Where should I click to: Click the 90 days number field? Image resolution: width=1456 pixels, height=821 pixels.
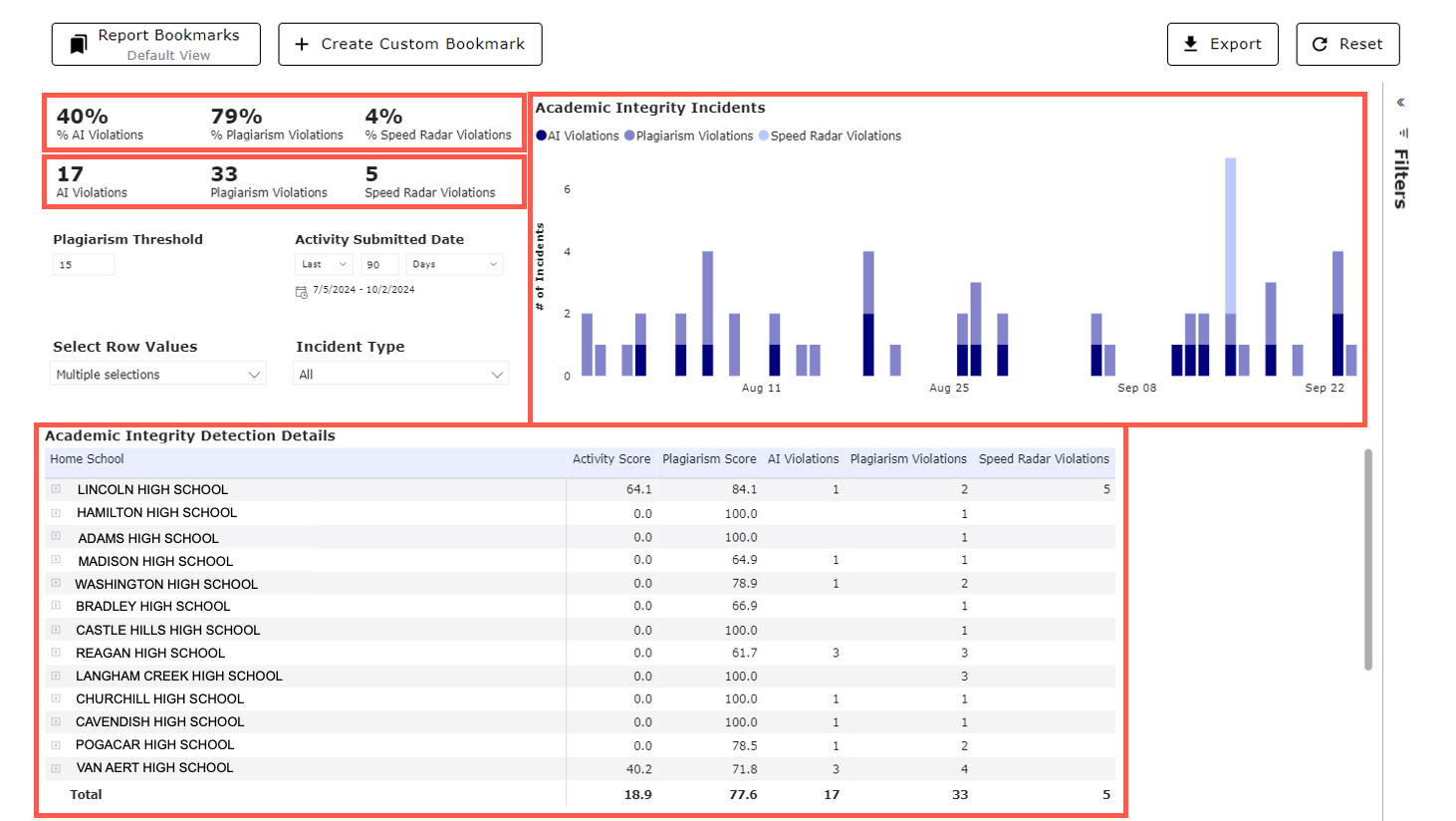pyautogui.click(x=379, y=265)
